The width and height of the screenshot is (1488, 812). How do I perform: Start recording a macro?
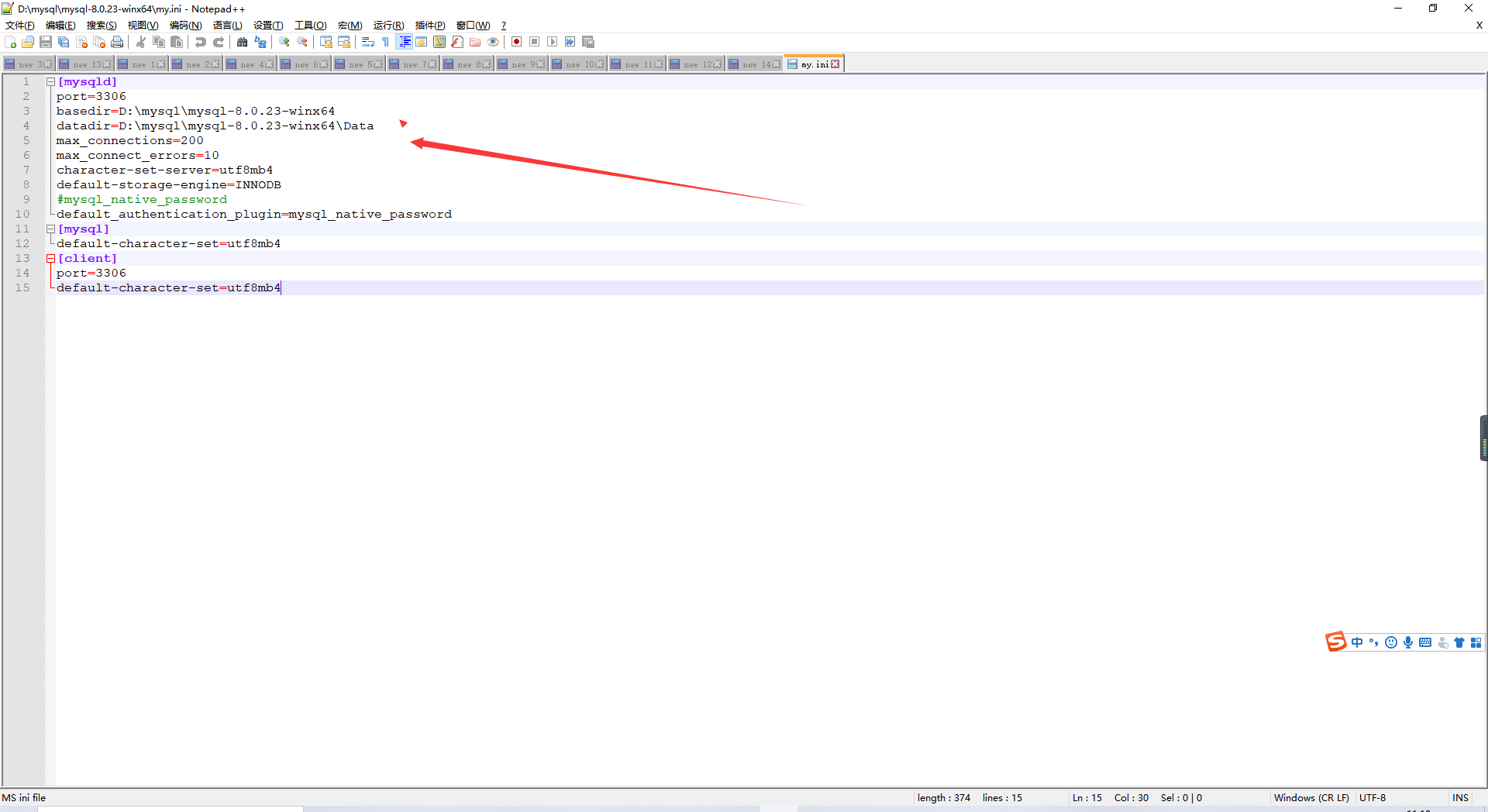click(x=517, y=42)
